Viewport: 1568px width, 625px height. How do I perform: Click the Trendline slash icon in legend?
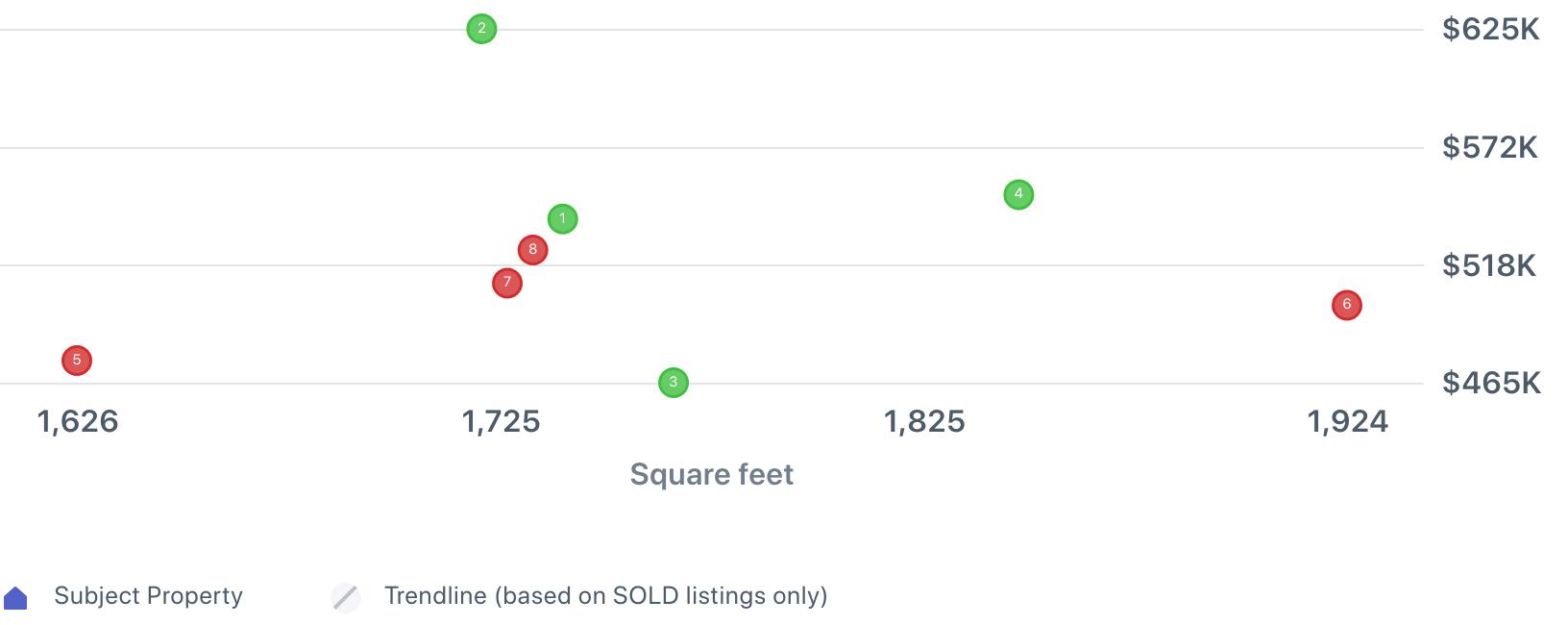(x=346, y=597)
